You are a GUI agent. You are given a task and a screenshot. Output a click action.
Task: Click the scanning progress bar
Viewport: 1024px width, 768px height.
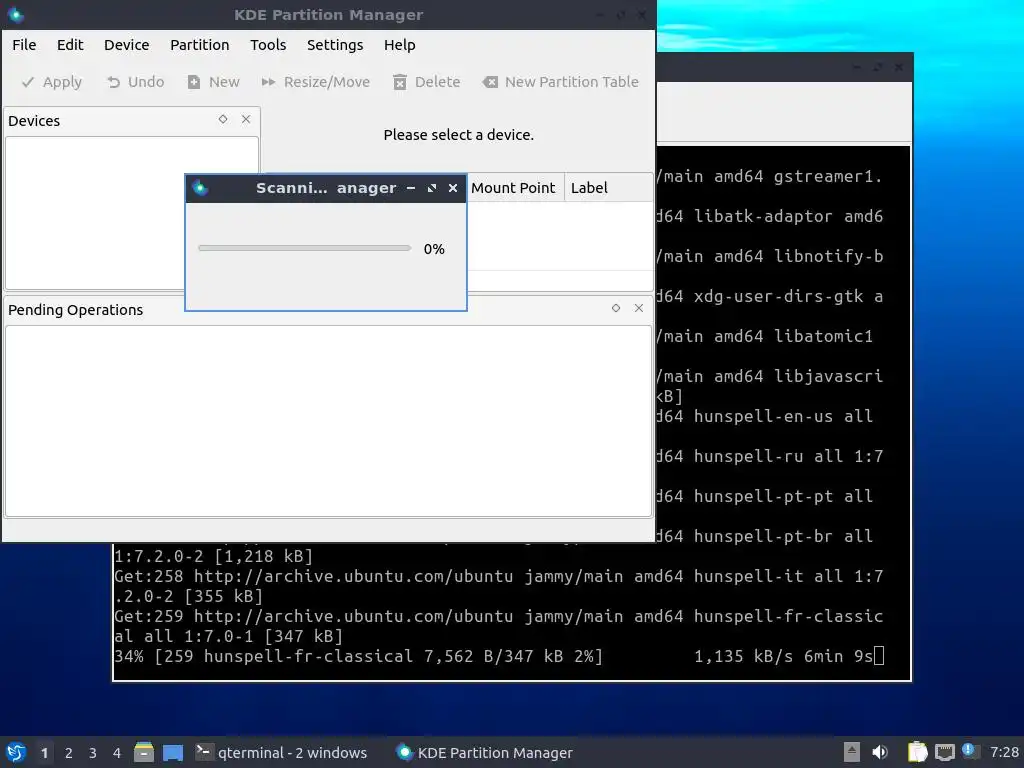point(305,248)
